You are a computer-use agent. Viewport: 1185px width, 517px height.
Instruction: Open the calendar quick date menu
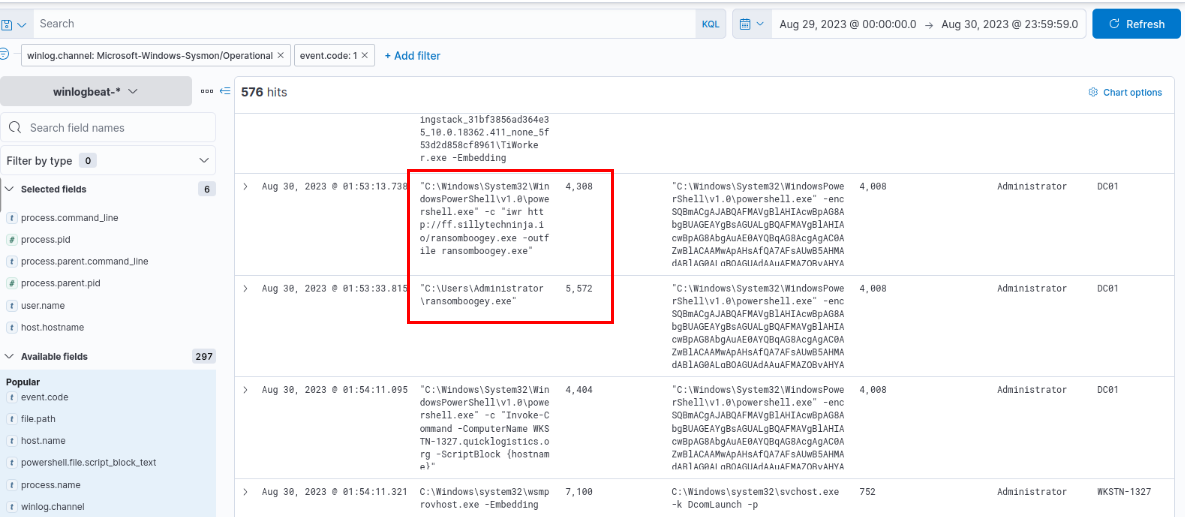(x=751, y=24)
